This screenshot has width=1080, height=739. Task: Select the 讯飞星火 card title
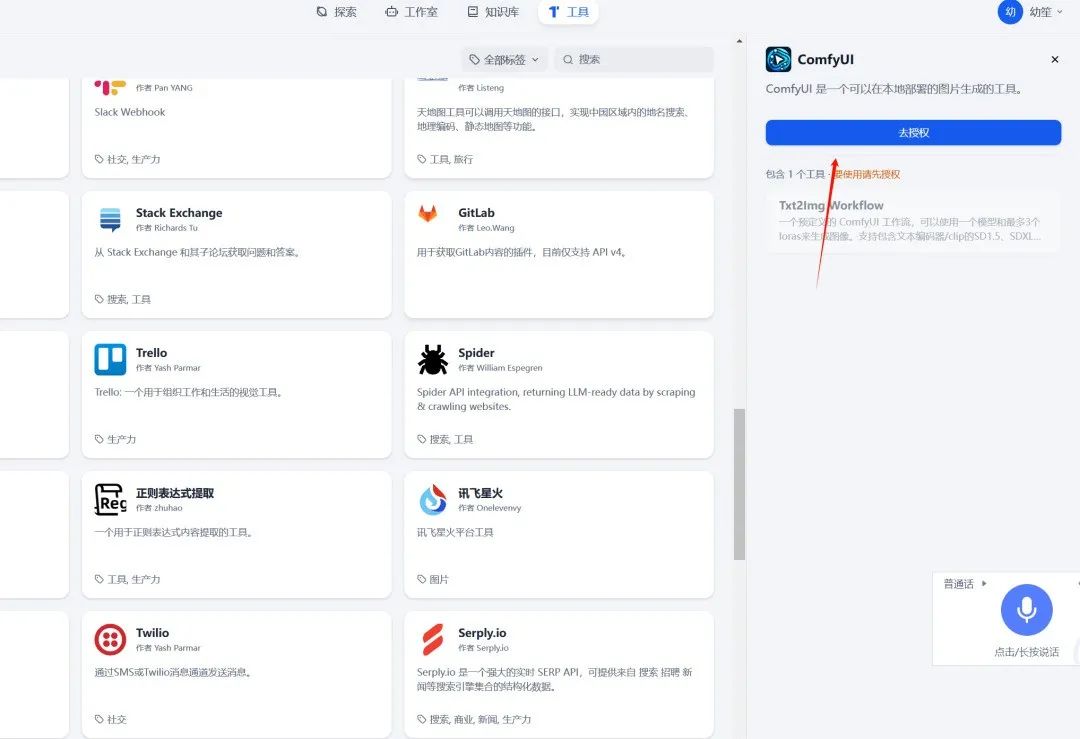point(480,492)
